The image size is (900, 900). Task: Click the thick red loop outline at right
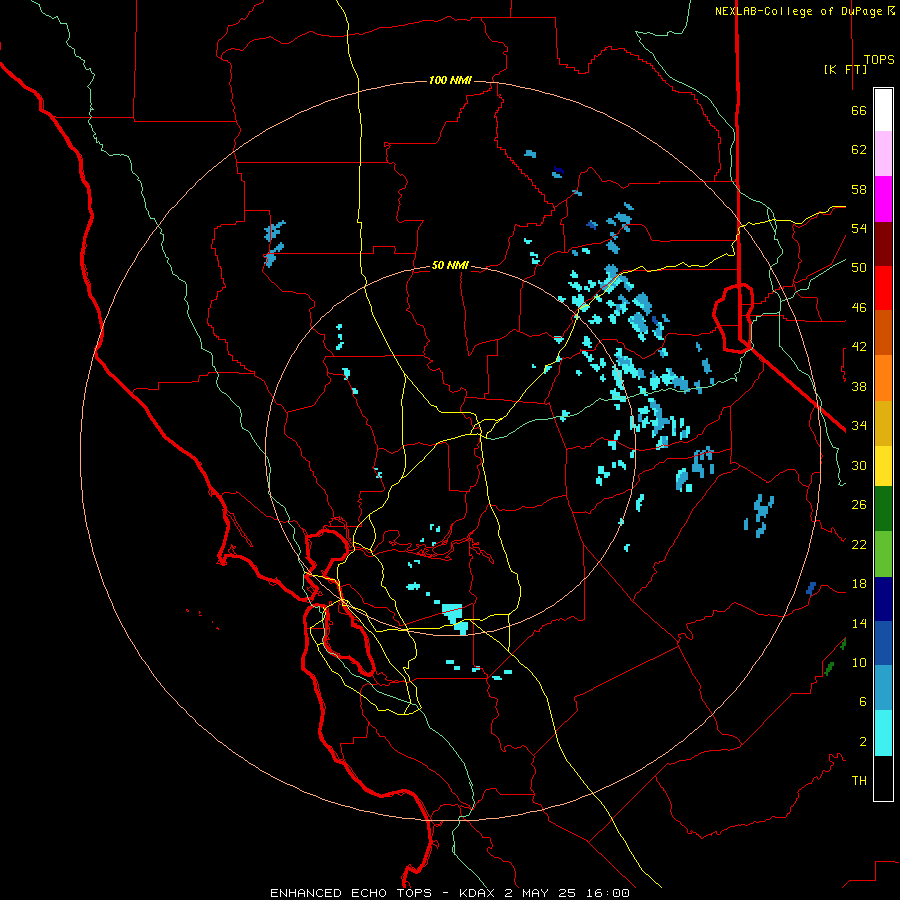point(733,317)
